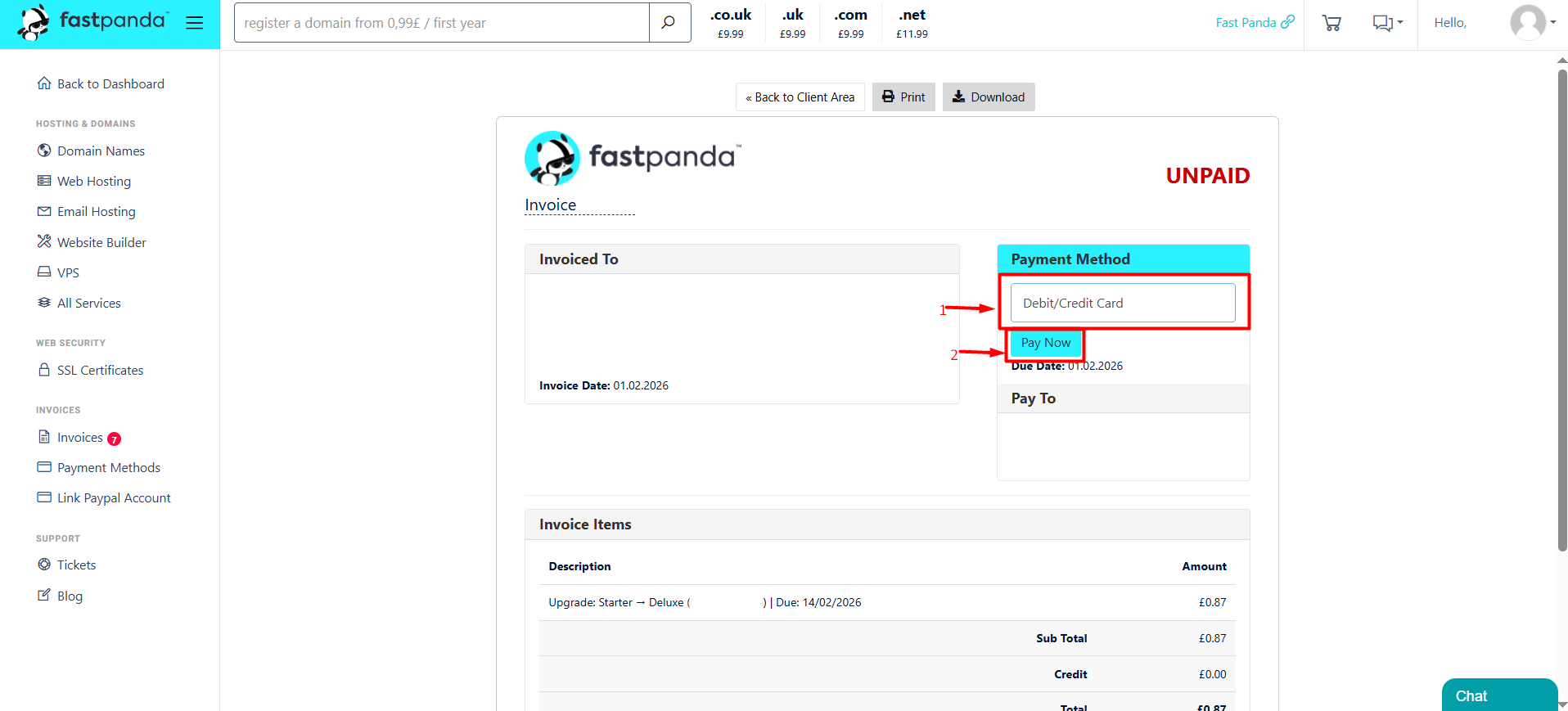This screenshot has height=711, width=1568.
Task: Click the fastpanda logo in header
Action: [x=93, y=22]
